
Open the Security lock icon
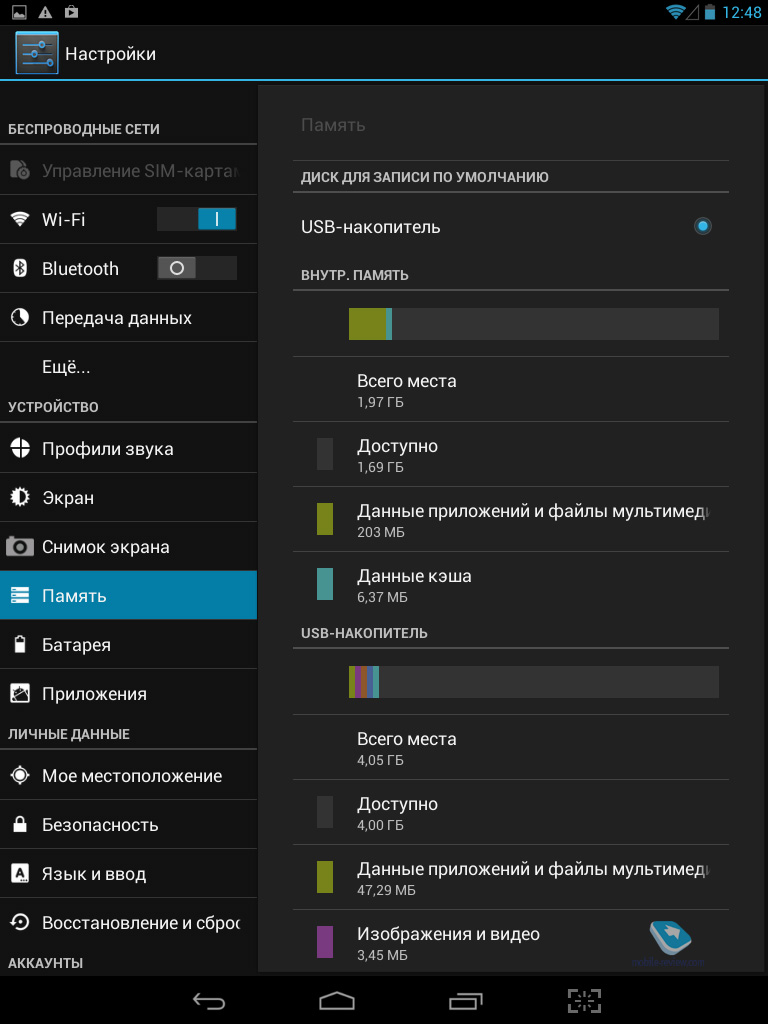pos(20,825)
